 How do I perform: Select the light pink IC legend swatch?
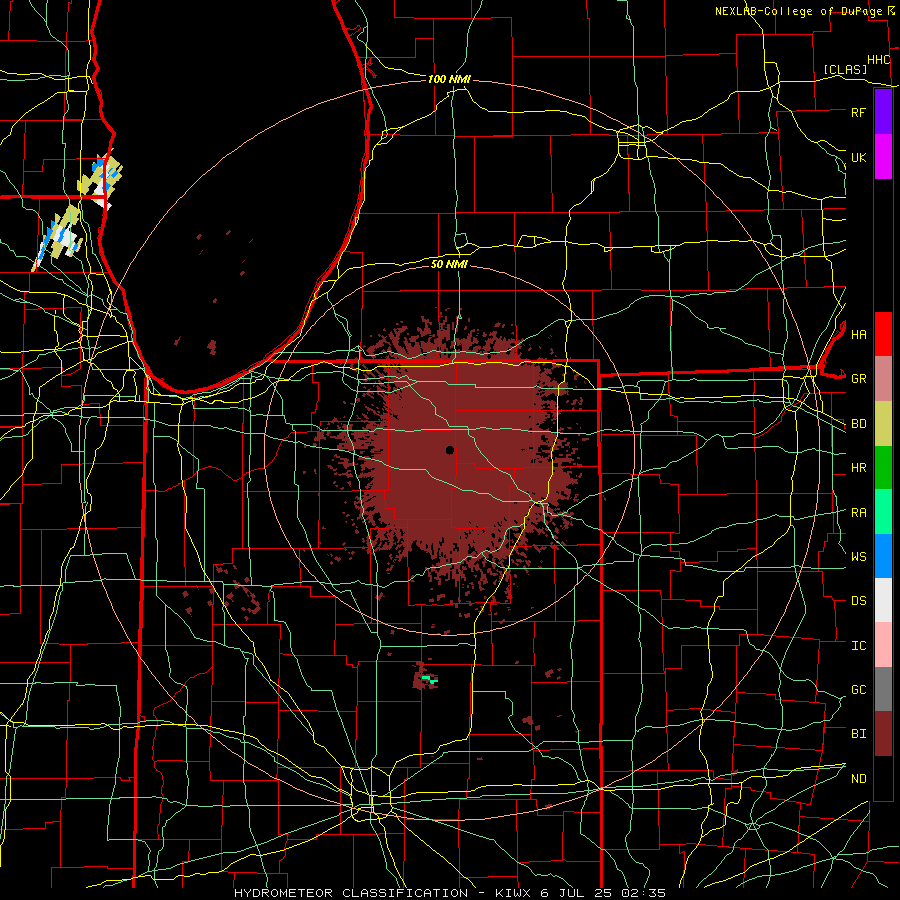pyautogui.click(x=883, y=645)
